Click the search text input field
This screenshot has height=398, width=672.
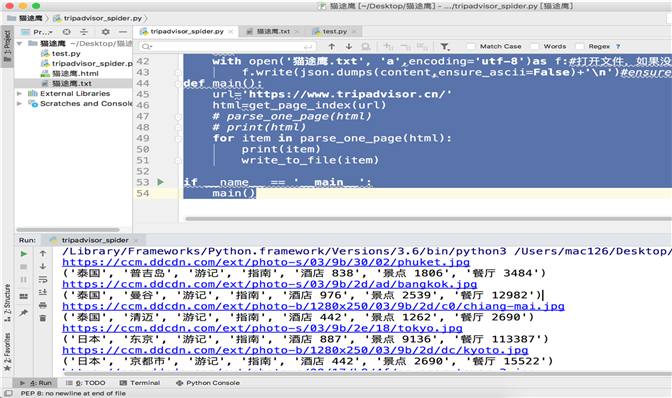point(227,46)
